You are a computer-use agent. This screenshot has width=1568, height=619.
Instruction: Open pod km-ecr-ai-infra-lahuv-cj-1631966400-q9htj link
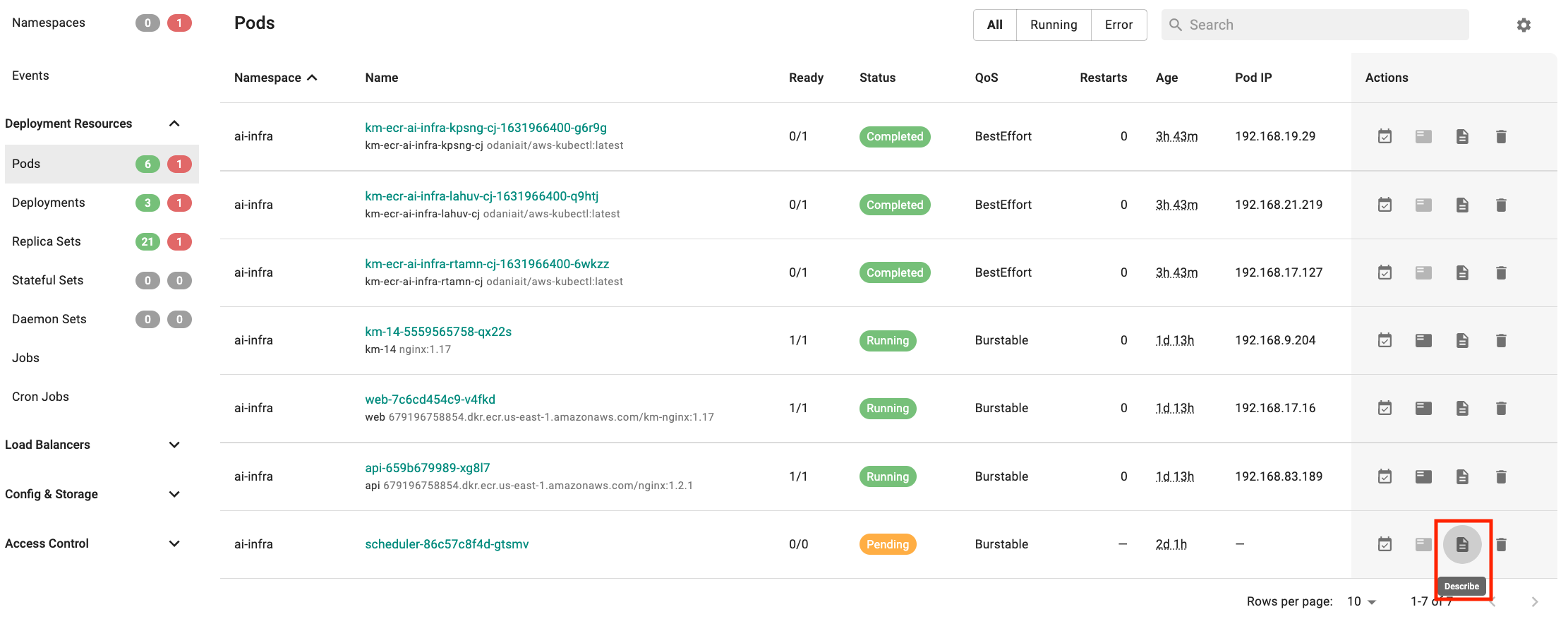481,196
